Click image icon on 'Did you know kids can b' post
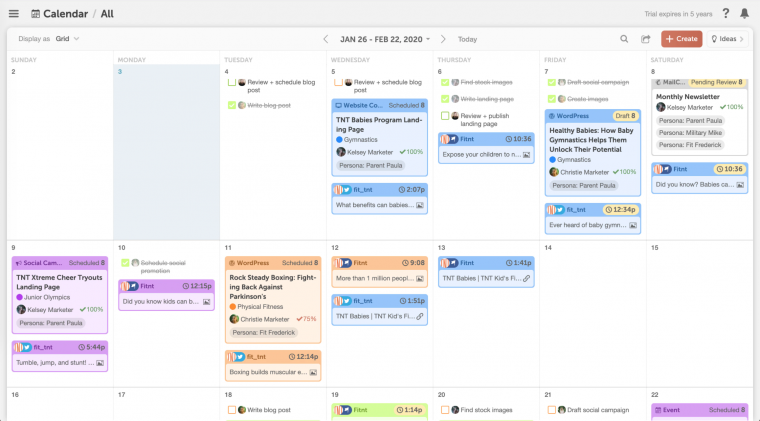Viewport: 760px width, 421px height. [x=206, y=302]
